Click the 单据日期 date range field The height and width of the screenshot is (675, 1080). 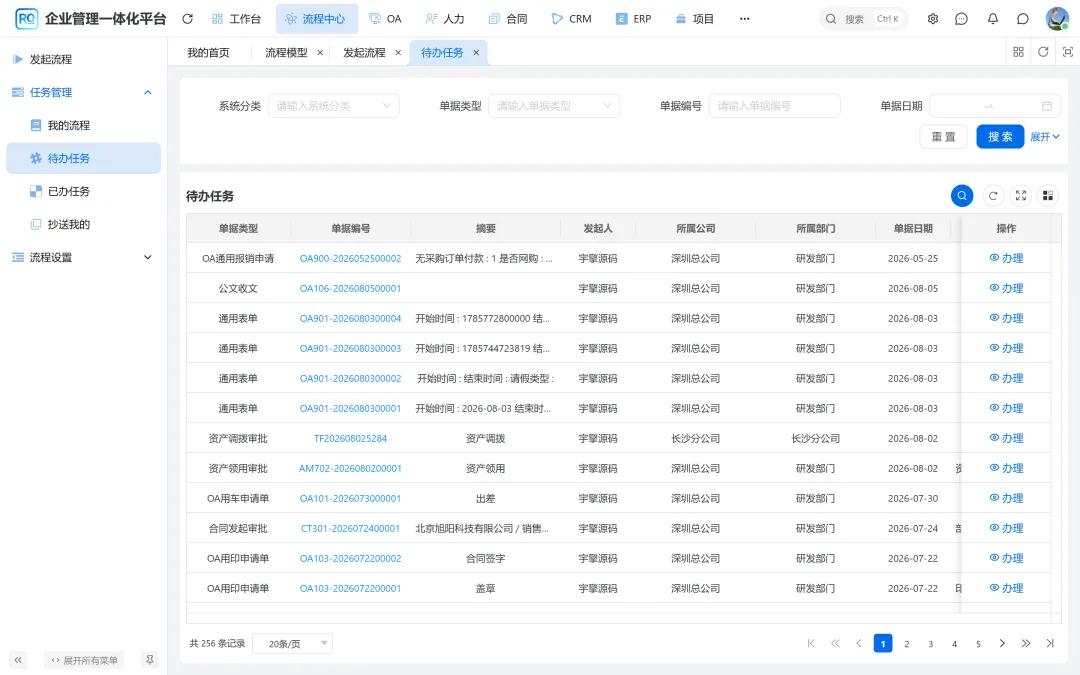click(995, 106)
